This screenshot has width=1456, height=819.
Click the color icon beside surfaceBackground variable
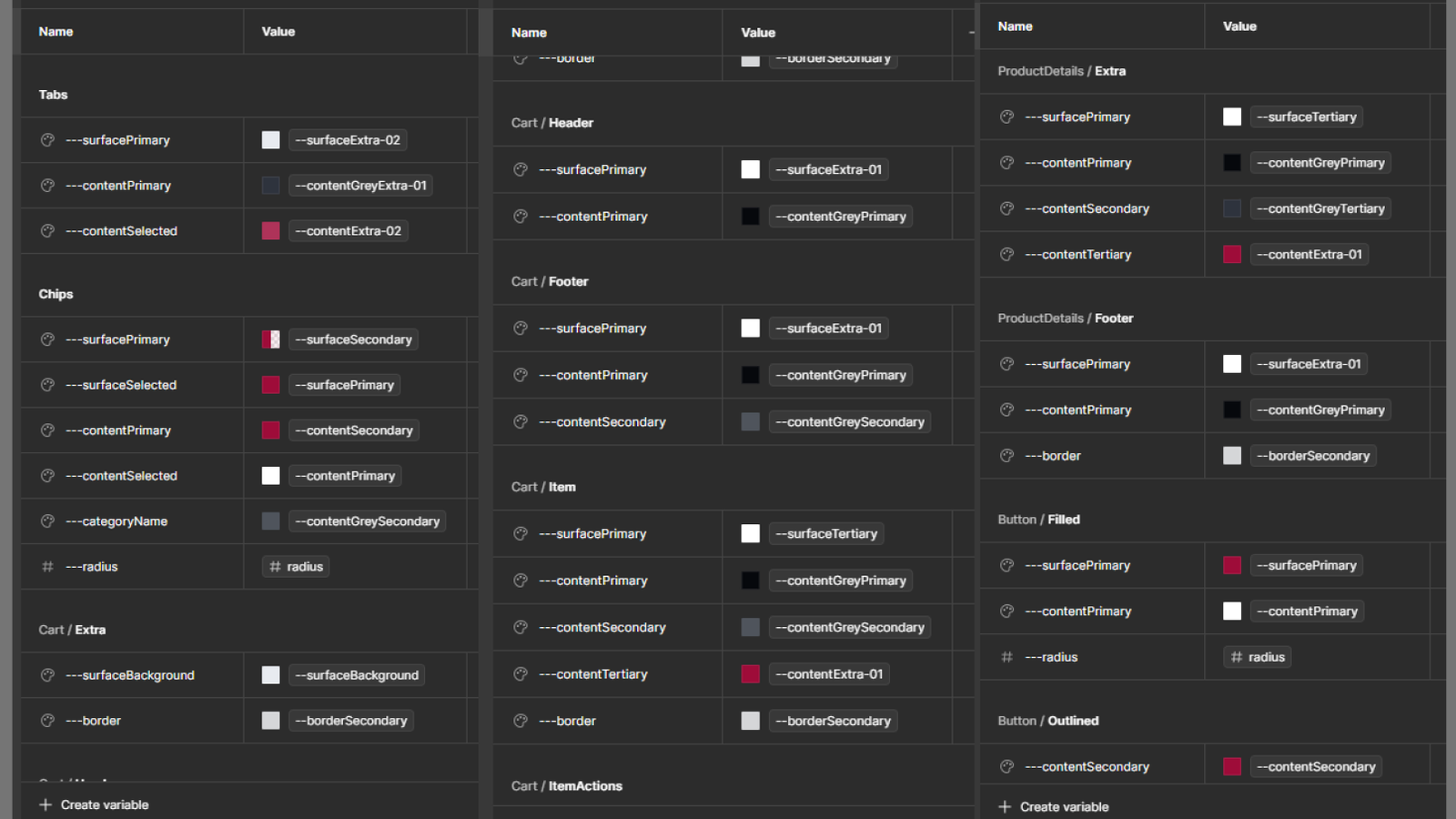click(x=47, y=675)
